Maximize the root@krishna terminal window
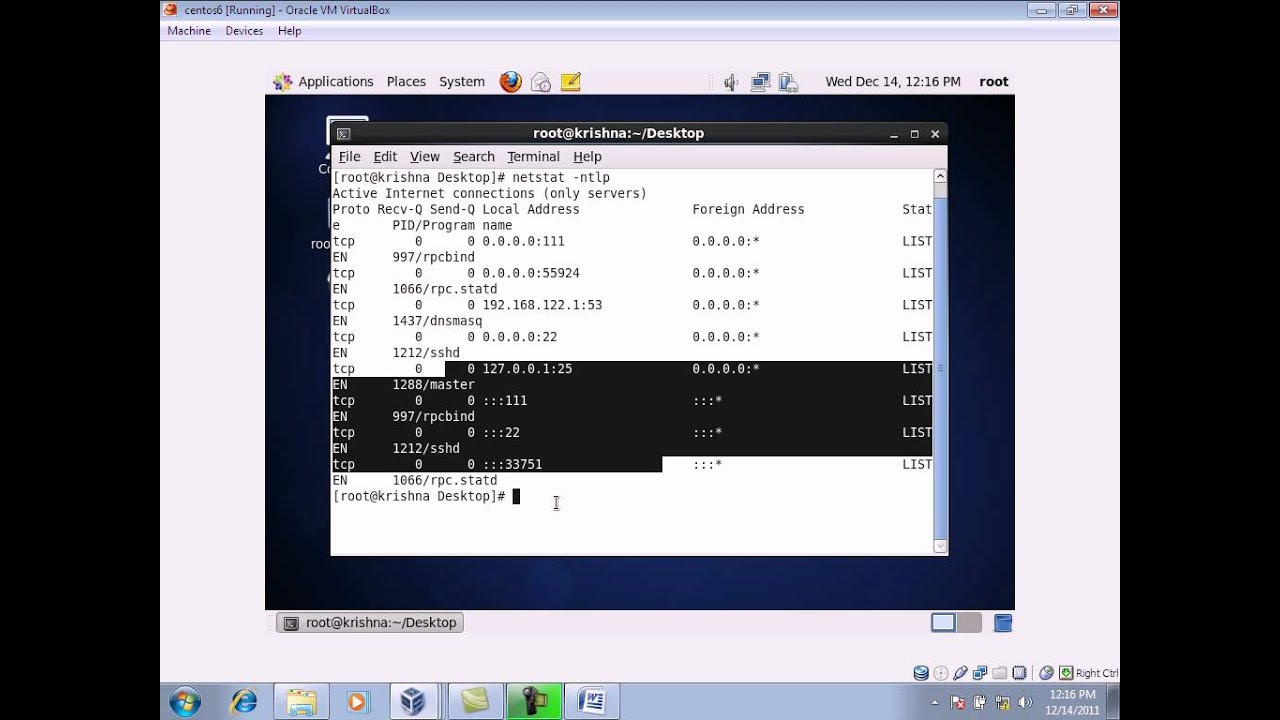This screenshot has height=720, width=1280. pos(914,134)
